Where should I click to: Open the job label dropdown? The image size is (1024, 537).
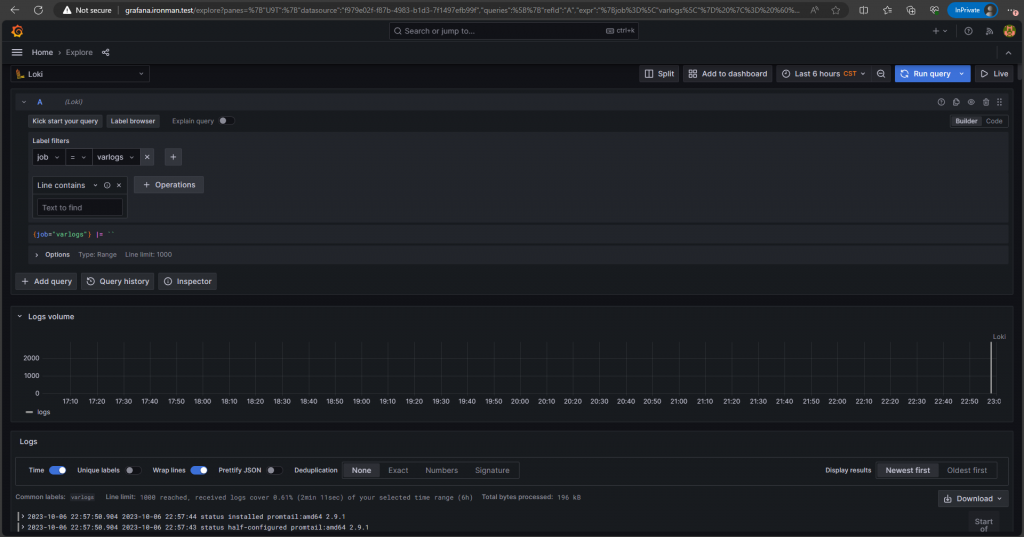click(x=48, y=157)
